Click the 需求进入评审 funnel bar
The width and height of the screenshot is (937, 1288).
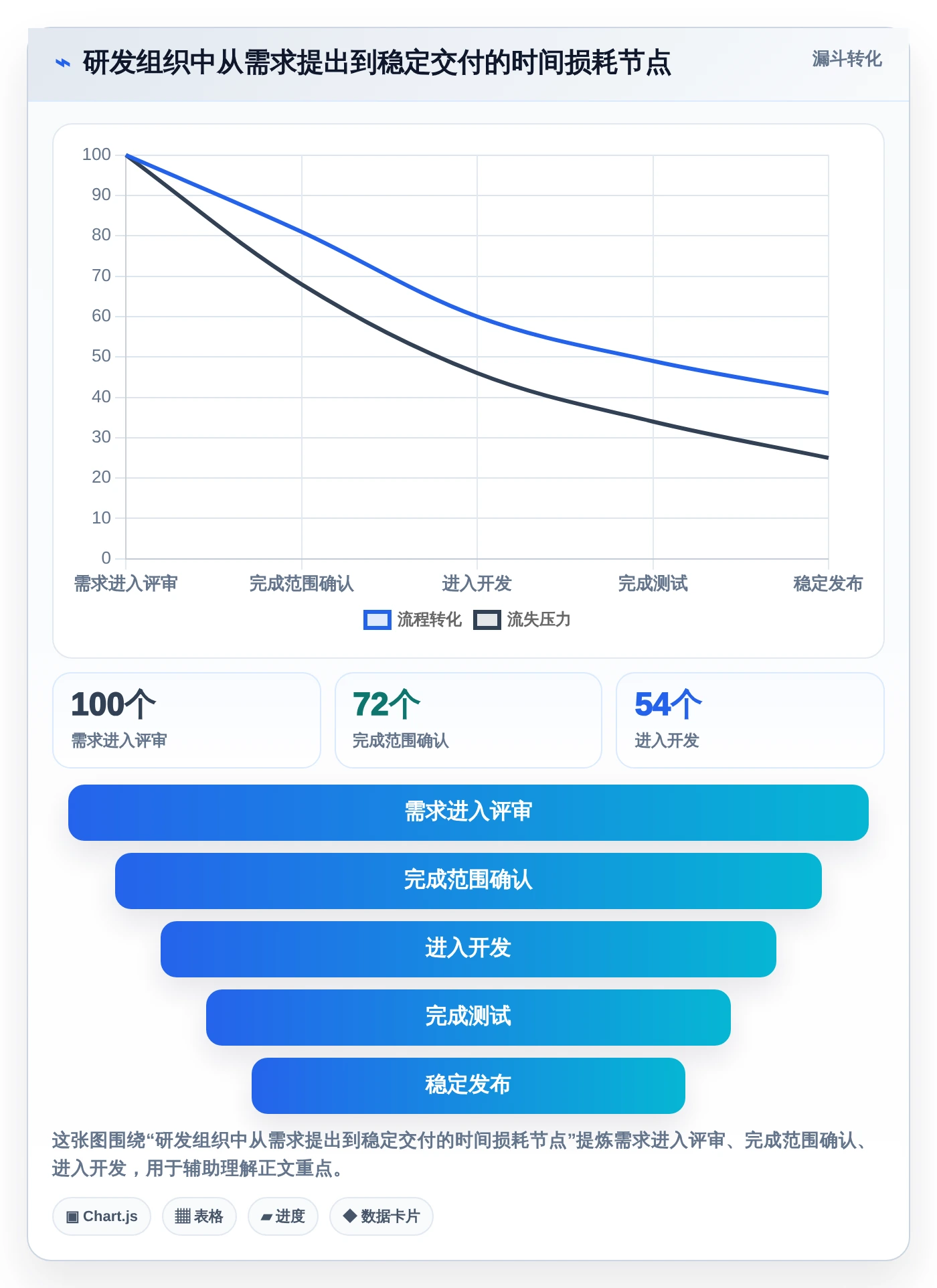tap(468, 813)
